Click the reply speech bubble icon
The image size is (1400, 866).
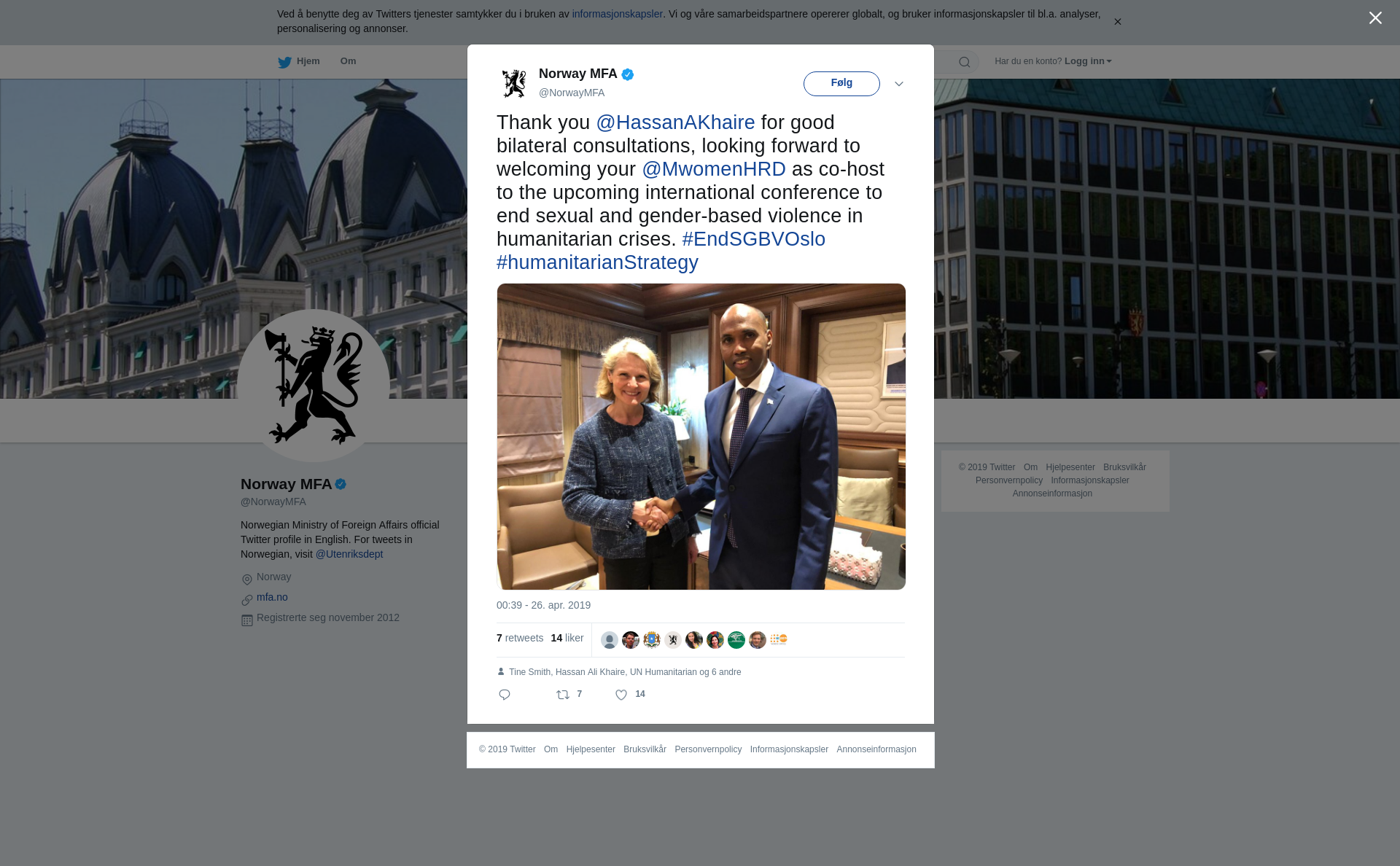click(x=505, y=695)
